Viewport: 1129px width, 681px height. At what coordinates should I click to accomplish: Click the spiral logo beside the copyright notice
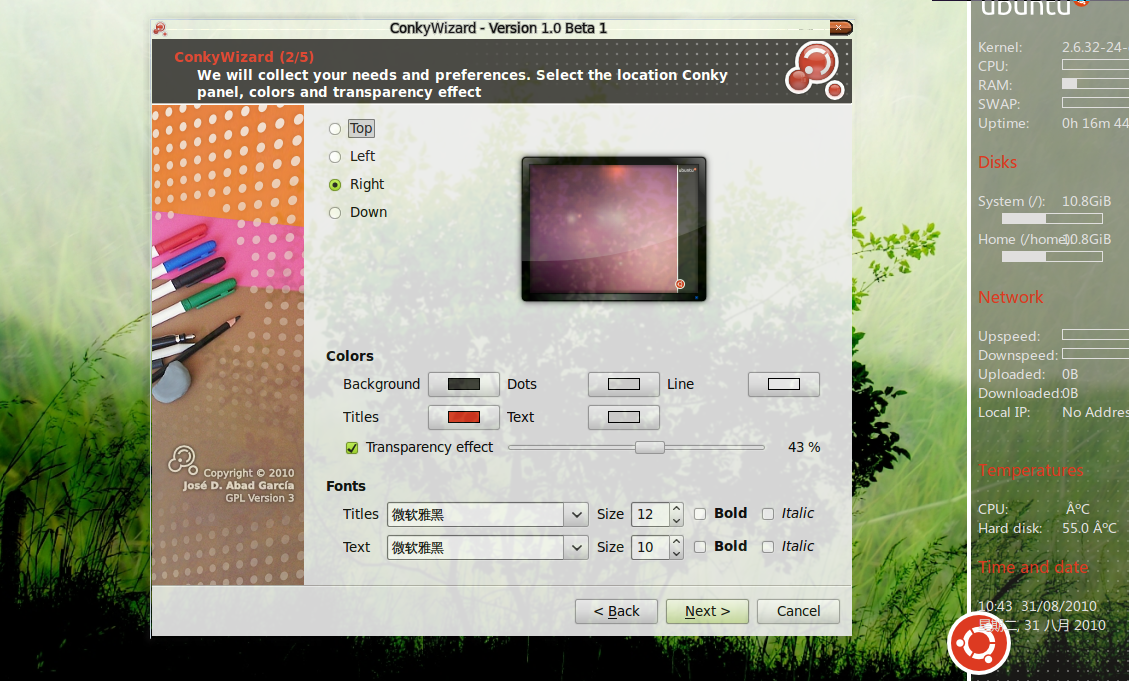(183, 459)
